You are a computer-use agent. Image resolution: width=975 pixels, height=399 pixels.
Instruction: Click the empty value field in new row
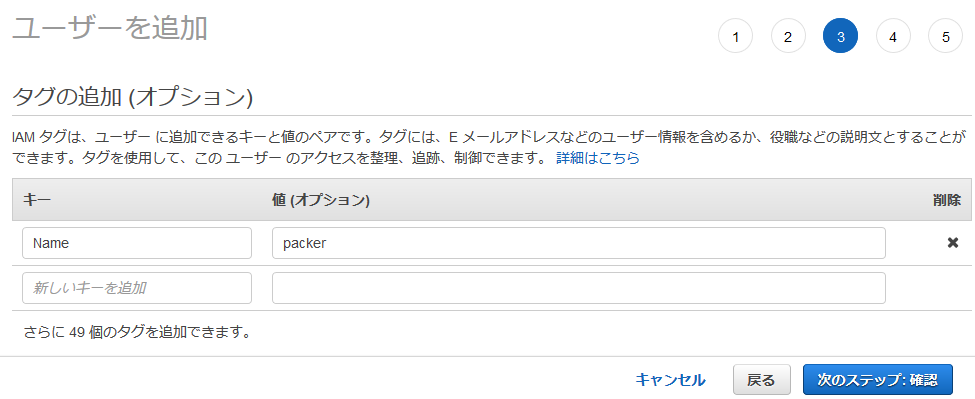(x=579, y=288)
